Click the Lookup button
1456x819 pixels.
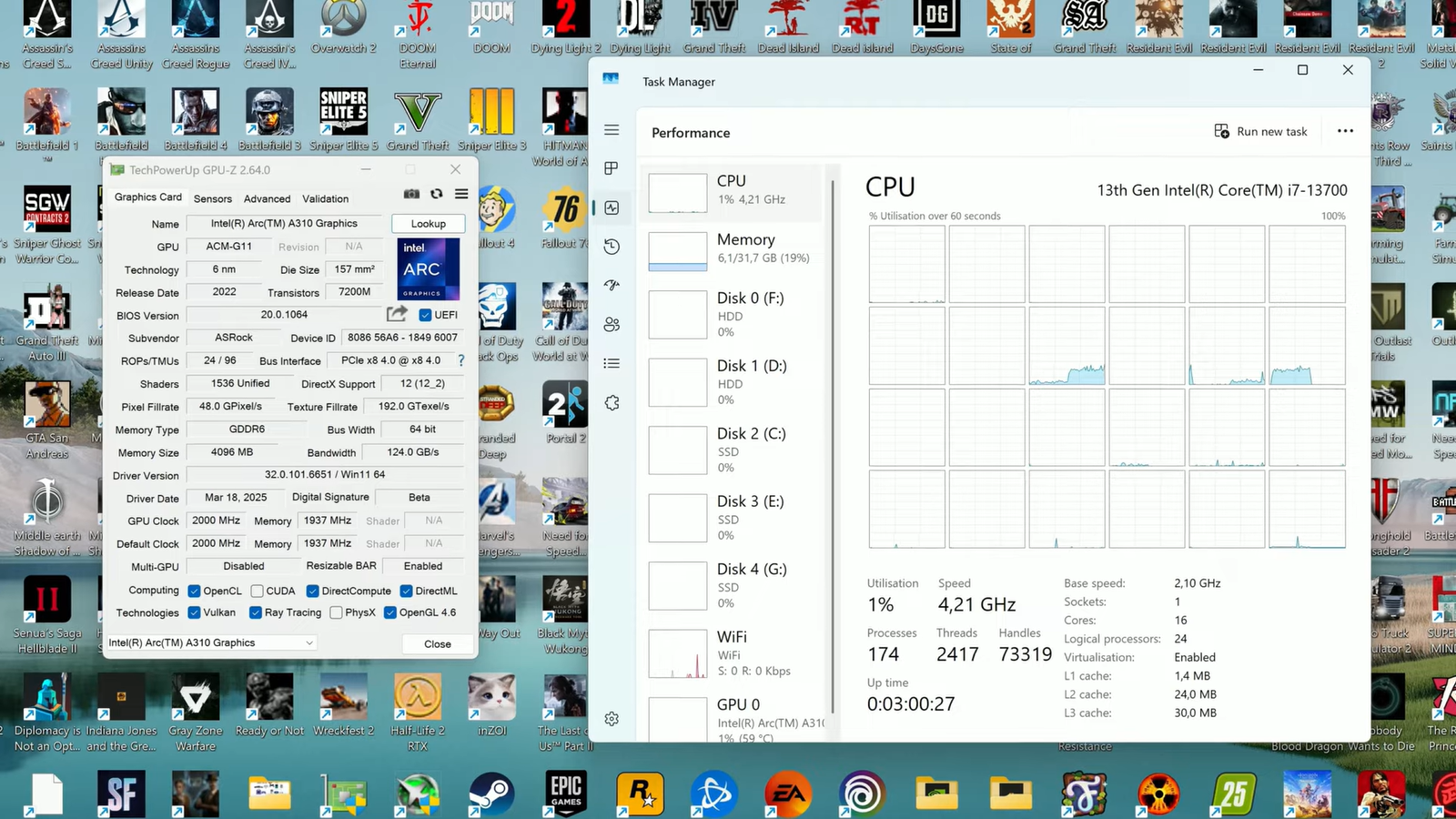[x=428, y=224]
